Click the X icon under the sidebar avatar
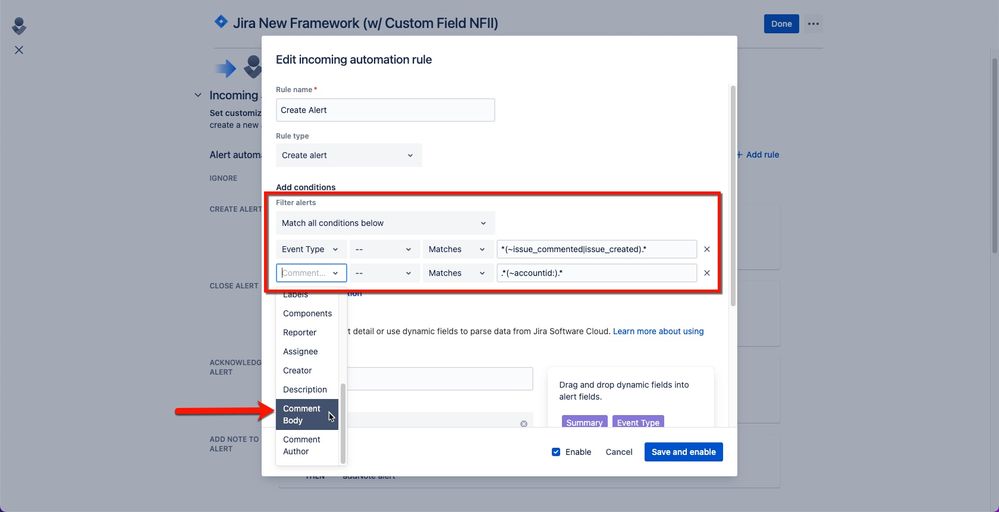 point(18,50)
